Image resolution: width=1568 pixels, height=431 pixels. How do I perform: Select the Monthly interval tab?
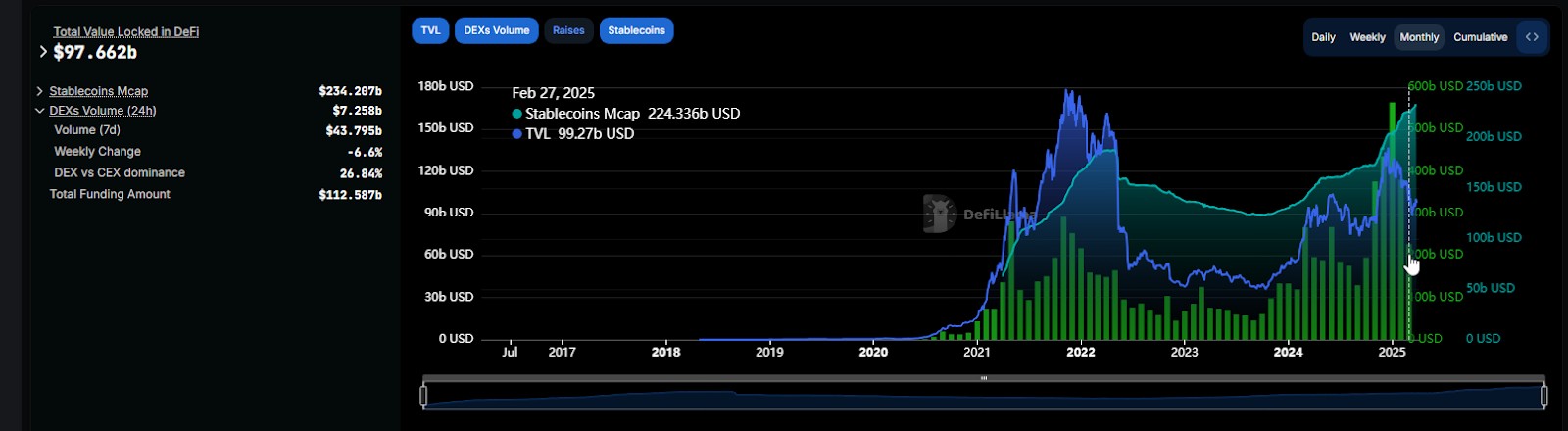pos(1419,37)
